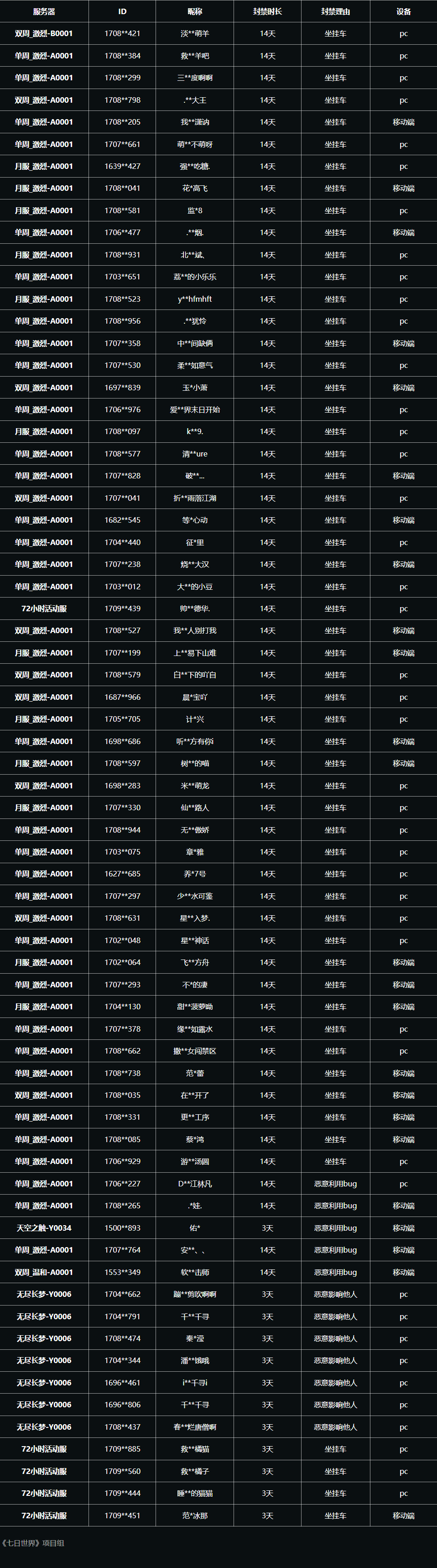This screenshot has height=1568, width=437.
Task: Click the 昵称 column header
Action: coord(195,11)
